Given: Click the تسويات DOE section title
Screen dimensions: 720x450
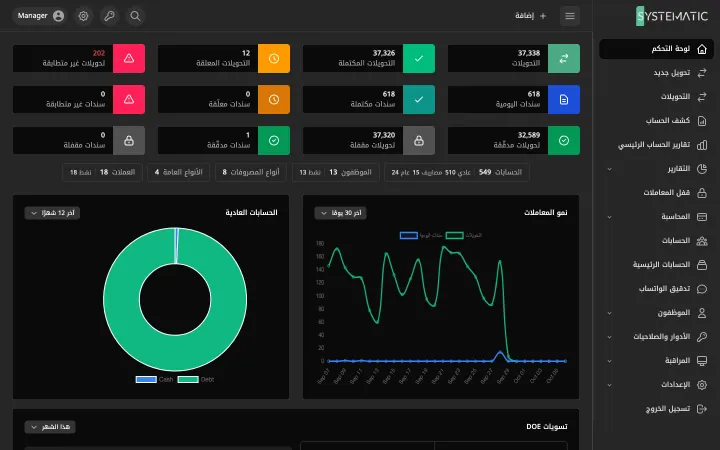Looking at the screenshot, I should tap(546, 427).
